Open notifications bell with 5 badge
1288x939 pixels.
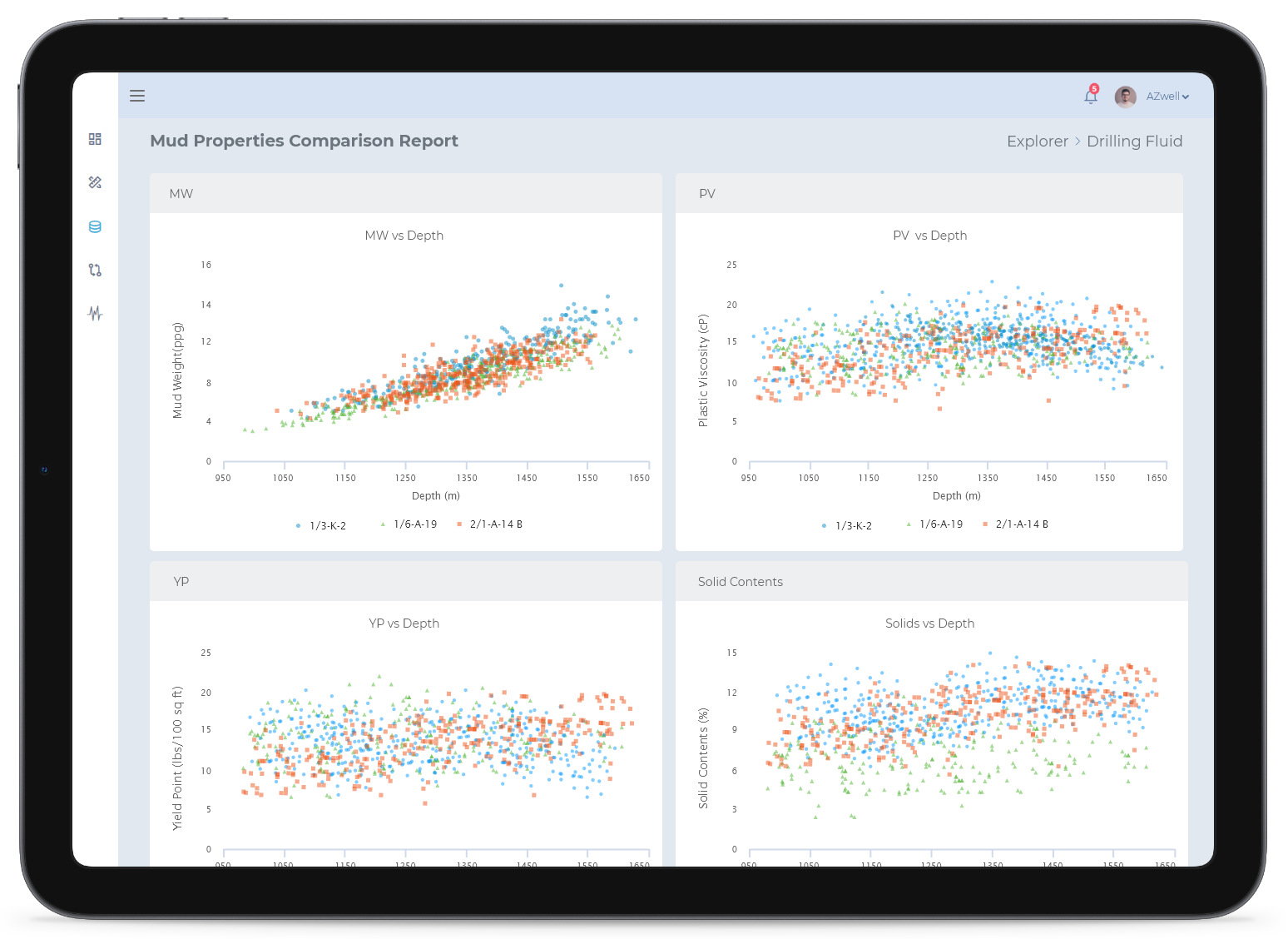1090,97
